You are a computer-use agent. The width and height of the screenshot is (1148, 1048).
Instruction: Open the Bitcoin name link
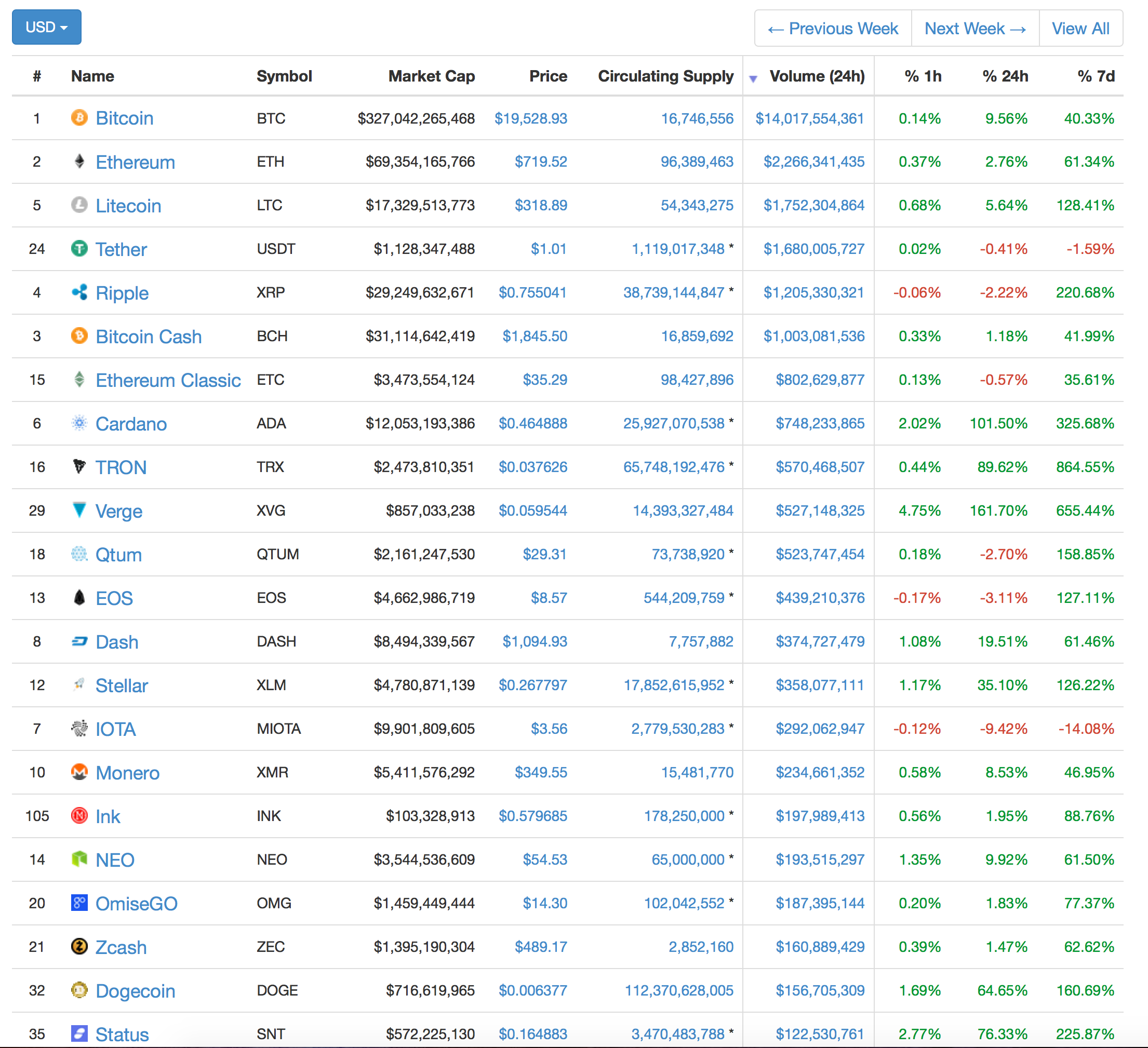pos(125,118)
